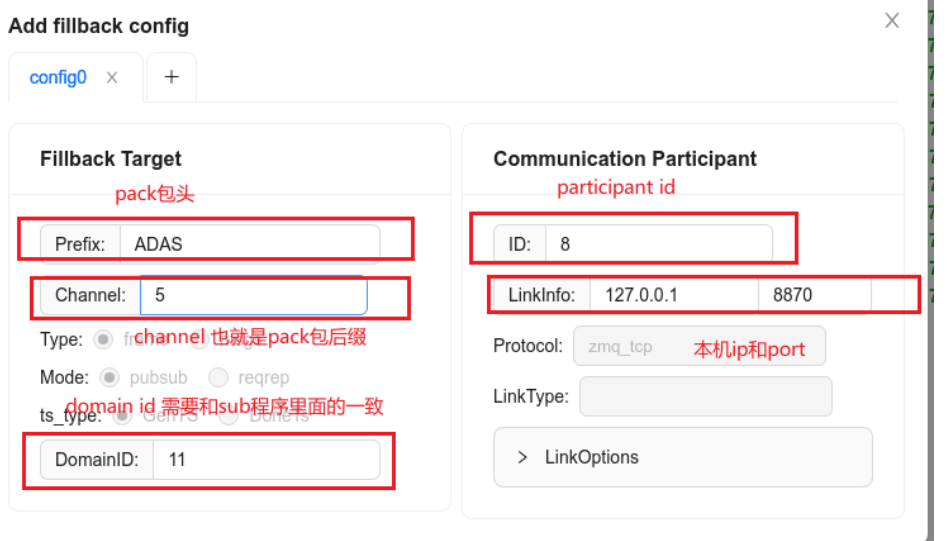Select the second ts_type radio option

(x=229, y=415)
